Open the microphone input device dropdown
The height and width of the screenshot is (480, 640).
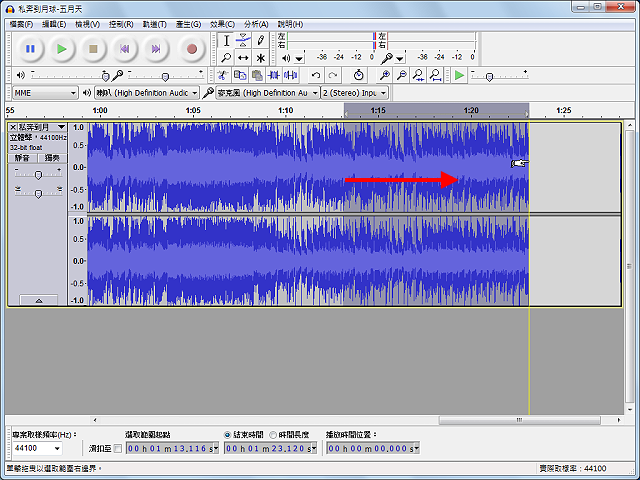[267, 93]
